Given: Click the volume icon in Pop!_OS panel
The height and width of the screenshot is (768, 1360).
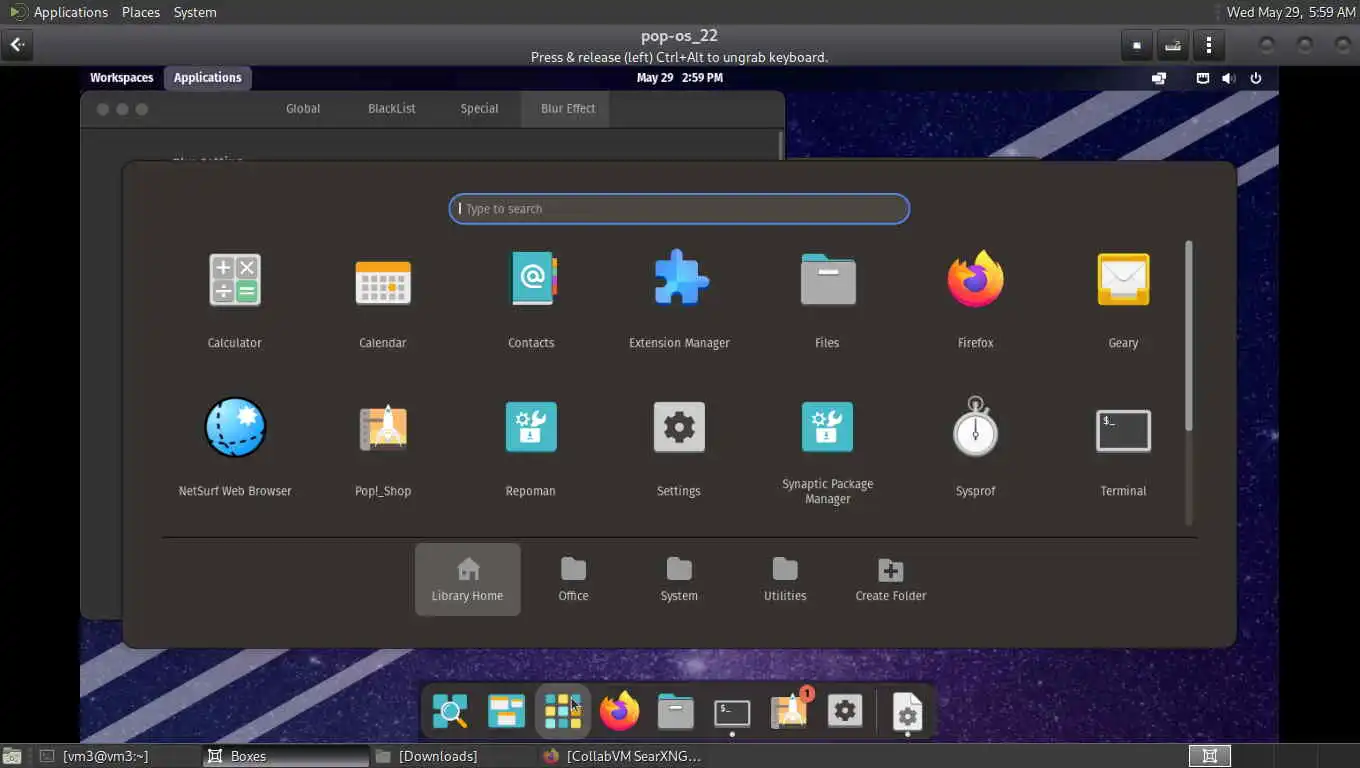Looking at the screenshot, I should 1228,78.
